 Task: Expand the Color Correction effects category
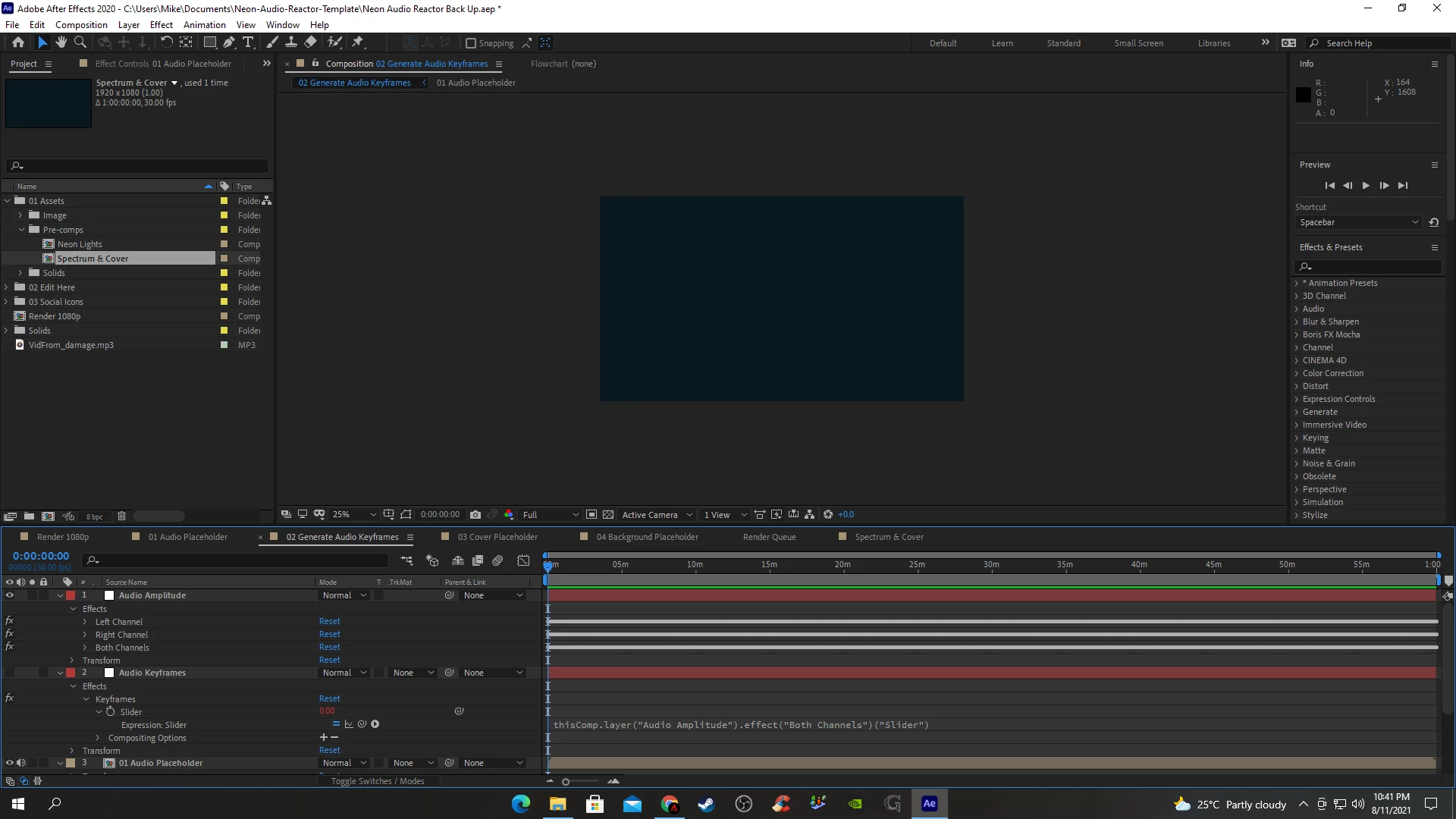tap(1297, 373)
